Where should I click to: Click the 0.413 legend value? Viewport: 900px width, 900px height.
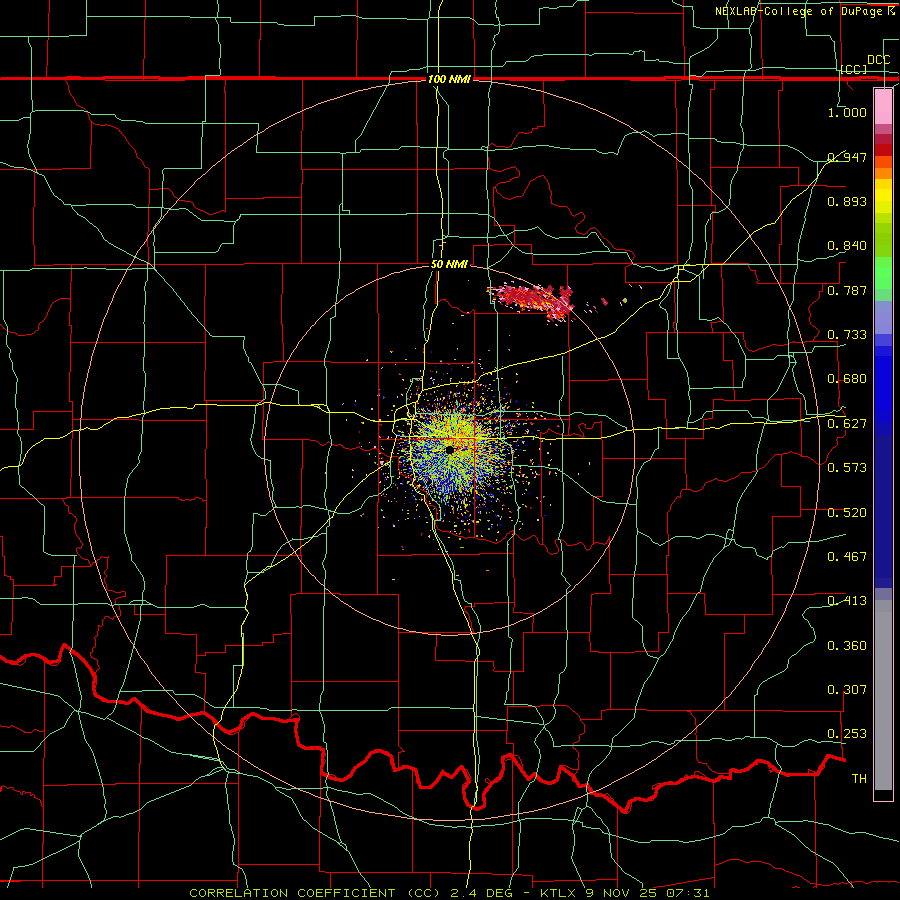tap(847, 601)
